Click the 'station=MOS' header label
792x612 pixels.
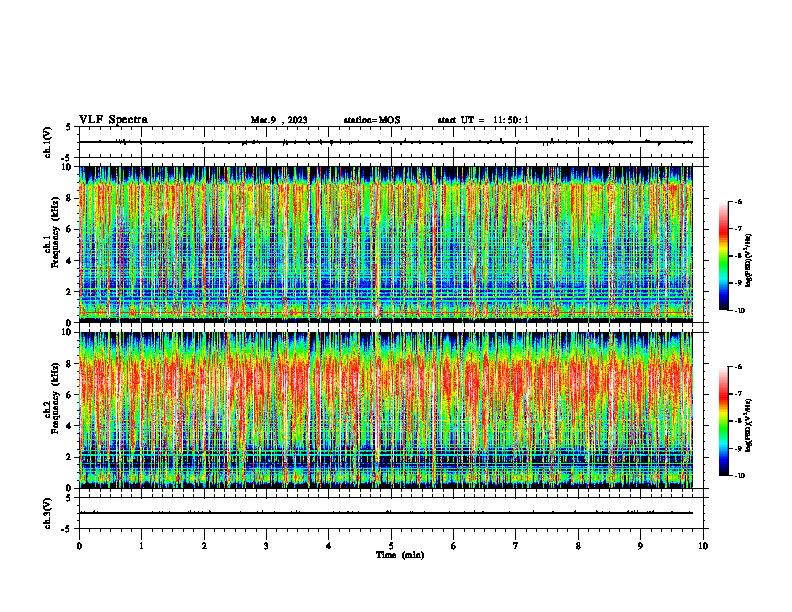pos(372,120)
